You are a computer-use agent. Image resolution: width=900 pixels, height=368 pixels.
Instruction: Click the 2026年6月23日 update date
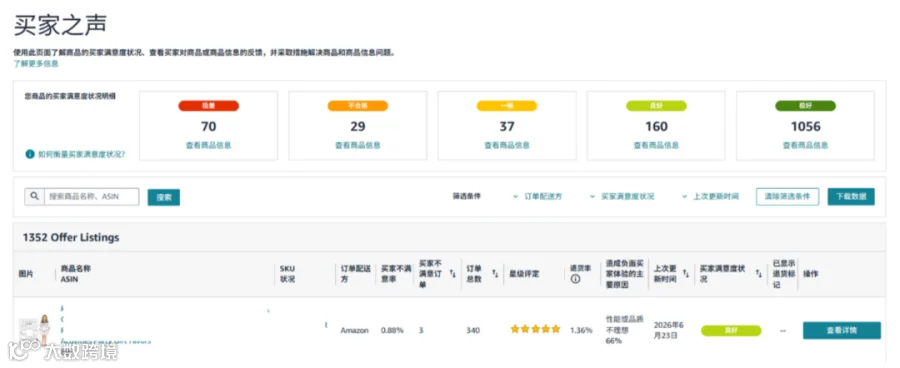point(670,330)
